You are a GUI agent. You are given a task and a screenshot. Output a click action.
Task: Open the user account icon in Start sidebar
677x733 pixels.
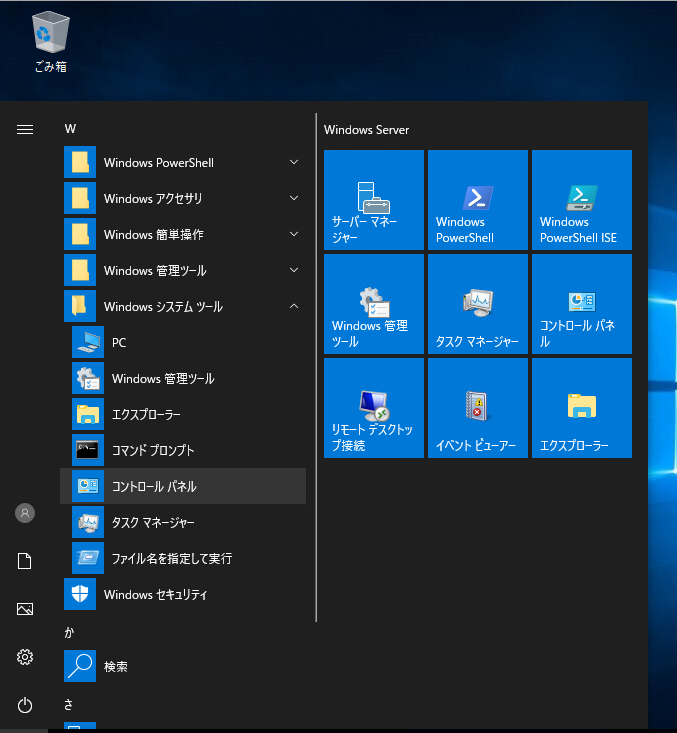[x=25, y=513]
